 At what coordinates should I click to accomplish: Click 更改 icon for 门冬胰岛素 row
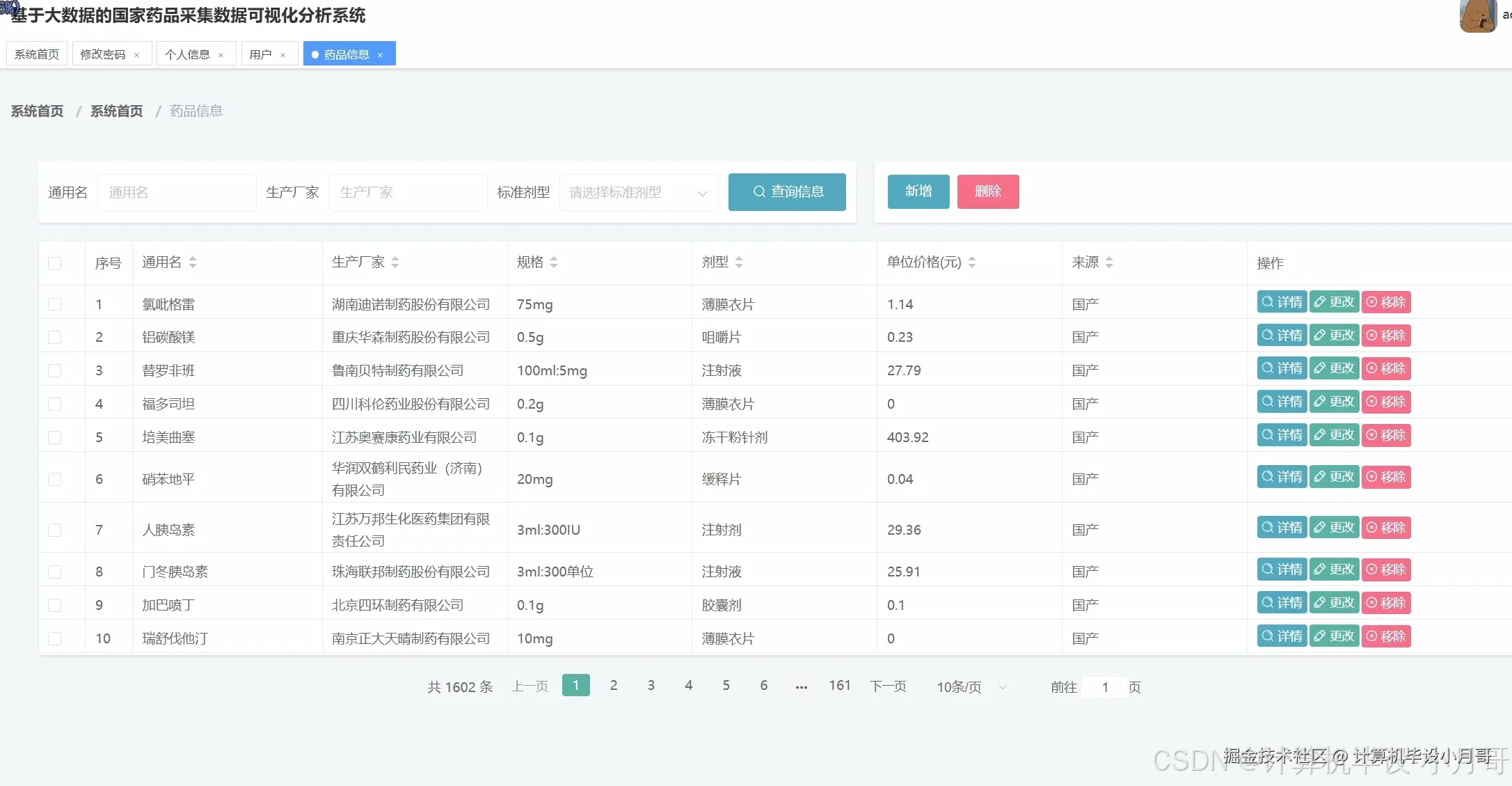1333,569
